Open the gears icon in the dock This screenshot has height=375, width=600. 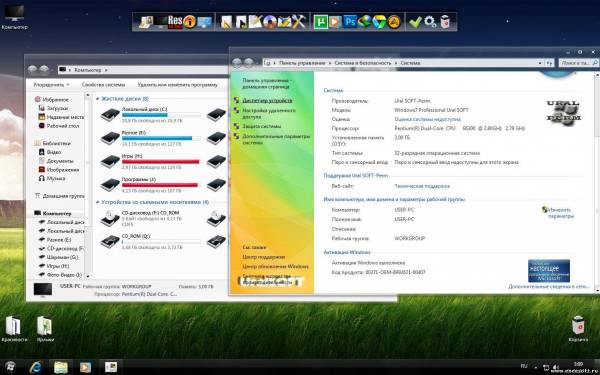430,22
